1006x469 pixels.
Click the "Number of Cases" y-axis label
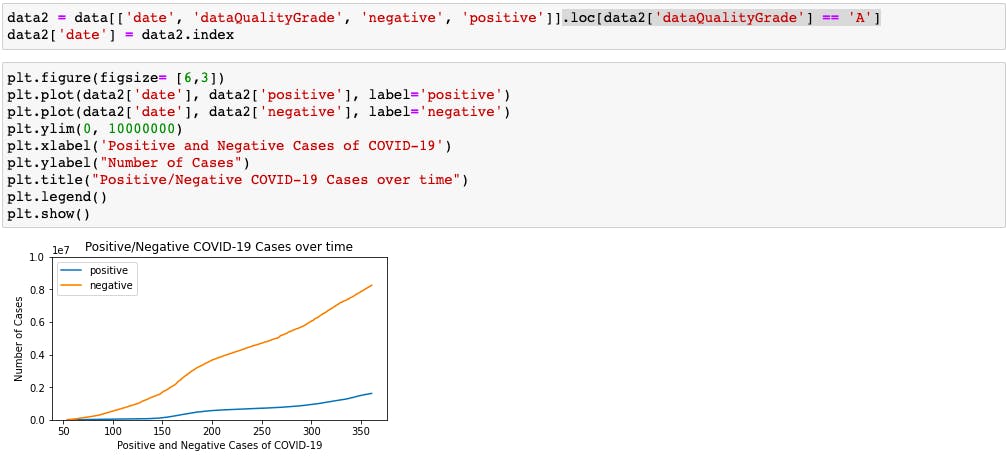pos(19,339)
